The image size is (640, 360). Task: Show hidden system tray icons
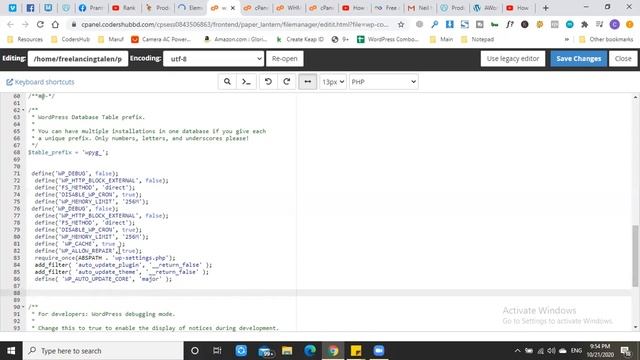click(x=517, y=351)
